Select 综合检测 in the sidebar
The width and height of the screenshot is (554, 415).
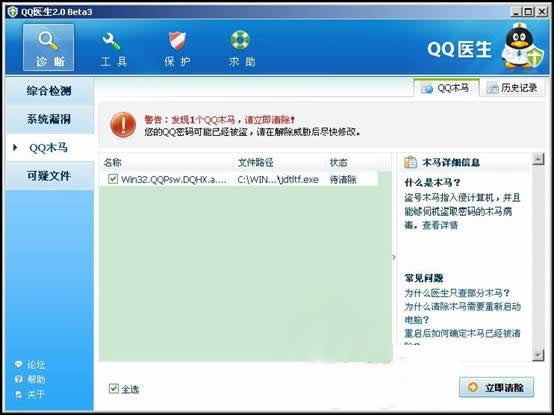49,91
